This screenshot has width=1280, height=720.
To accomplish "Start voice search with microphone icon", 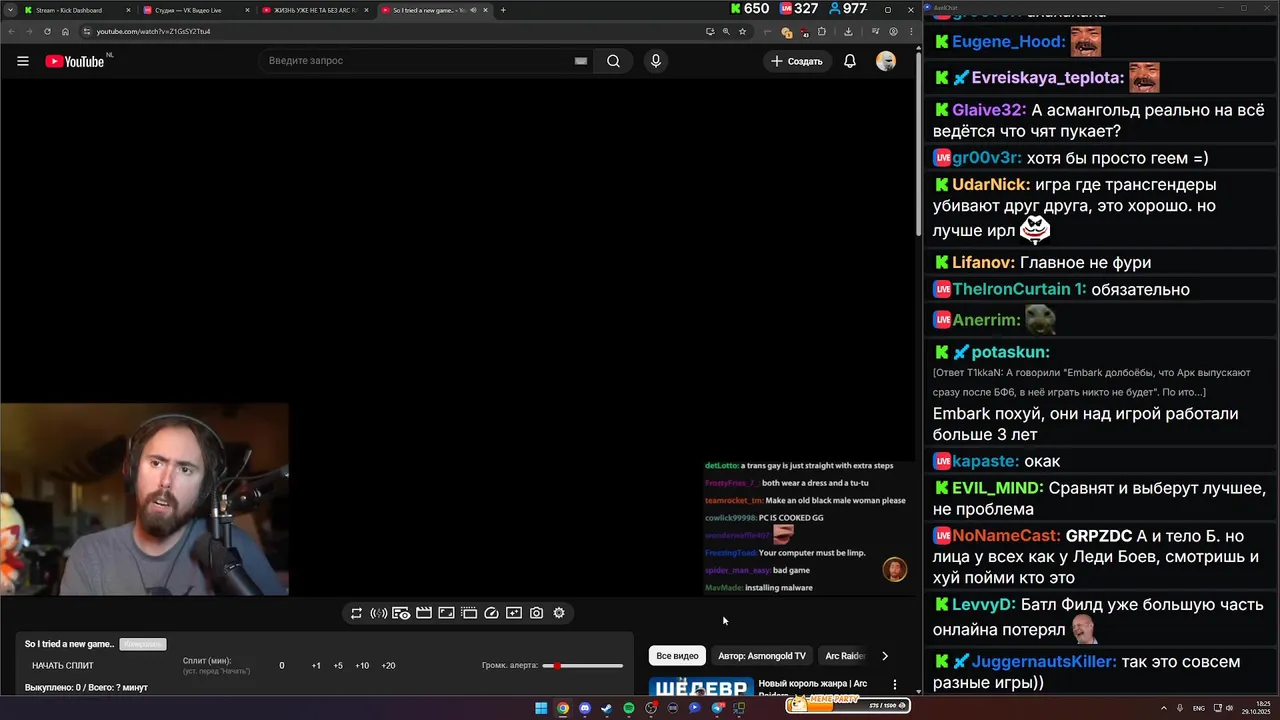I will [x=656, y=61].
